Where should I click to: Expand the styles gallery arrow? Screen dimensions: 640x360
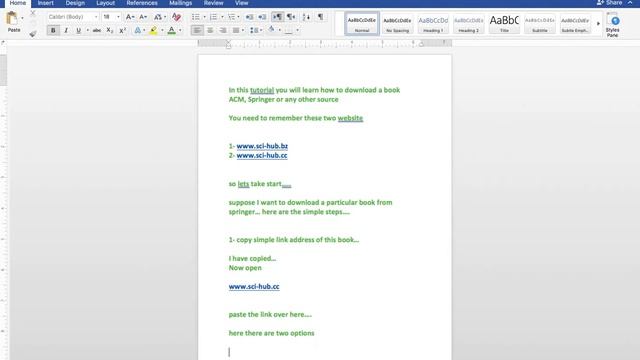[x=598, y=24]
